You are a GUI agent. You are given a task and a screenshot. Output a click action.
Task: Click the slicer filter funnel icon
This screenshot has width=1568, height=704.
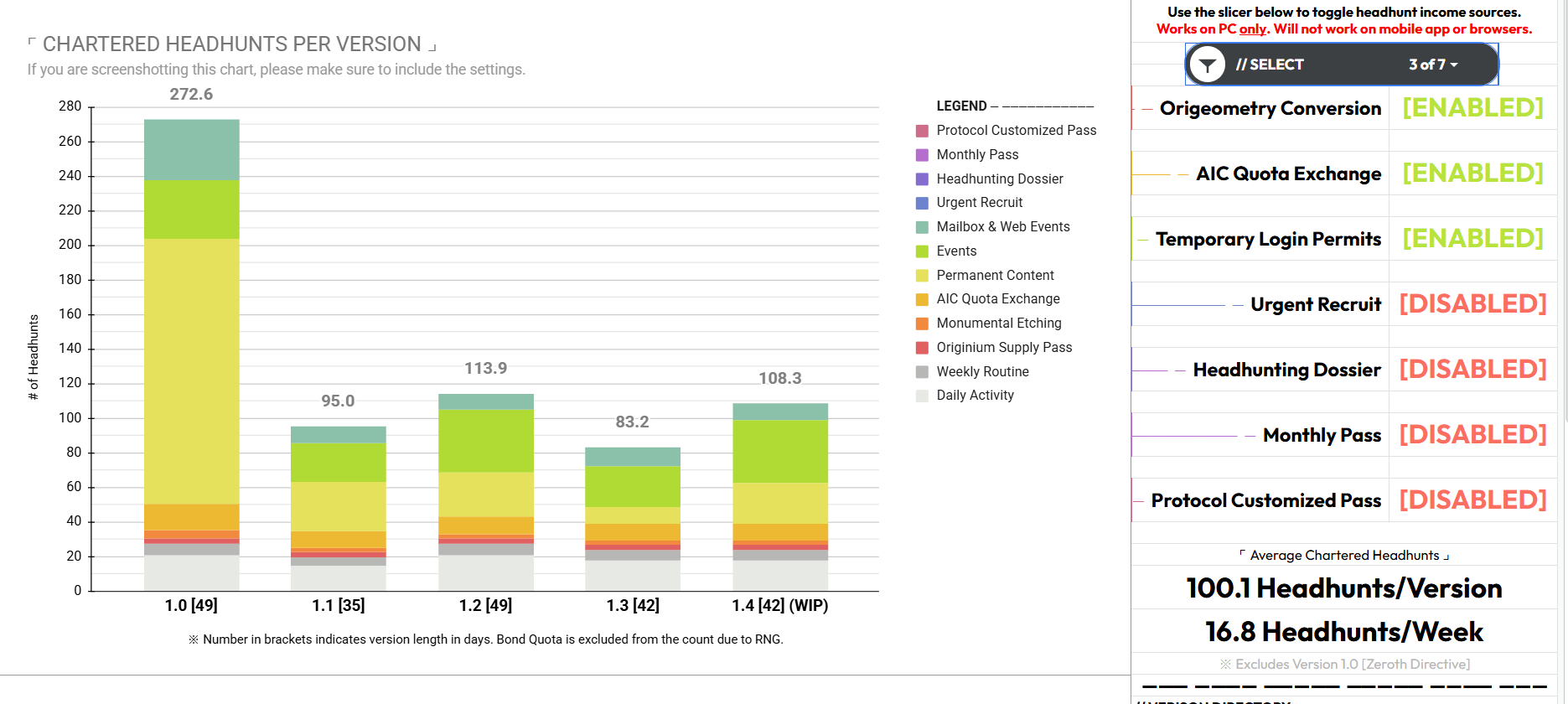coord(1208,65)
